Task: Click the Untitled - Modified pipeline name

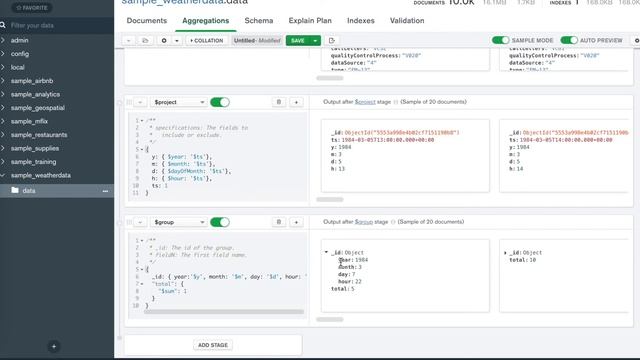Action: pos(257,40)
